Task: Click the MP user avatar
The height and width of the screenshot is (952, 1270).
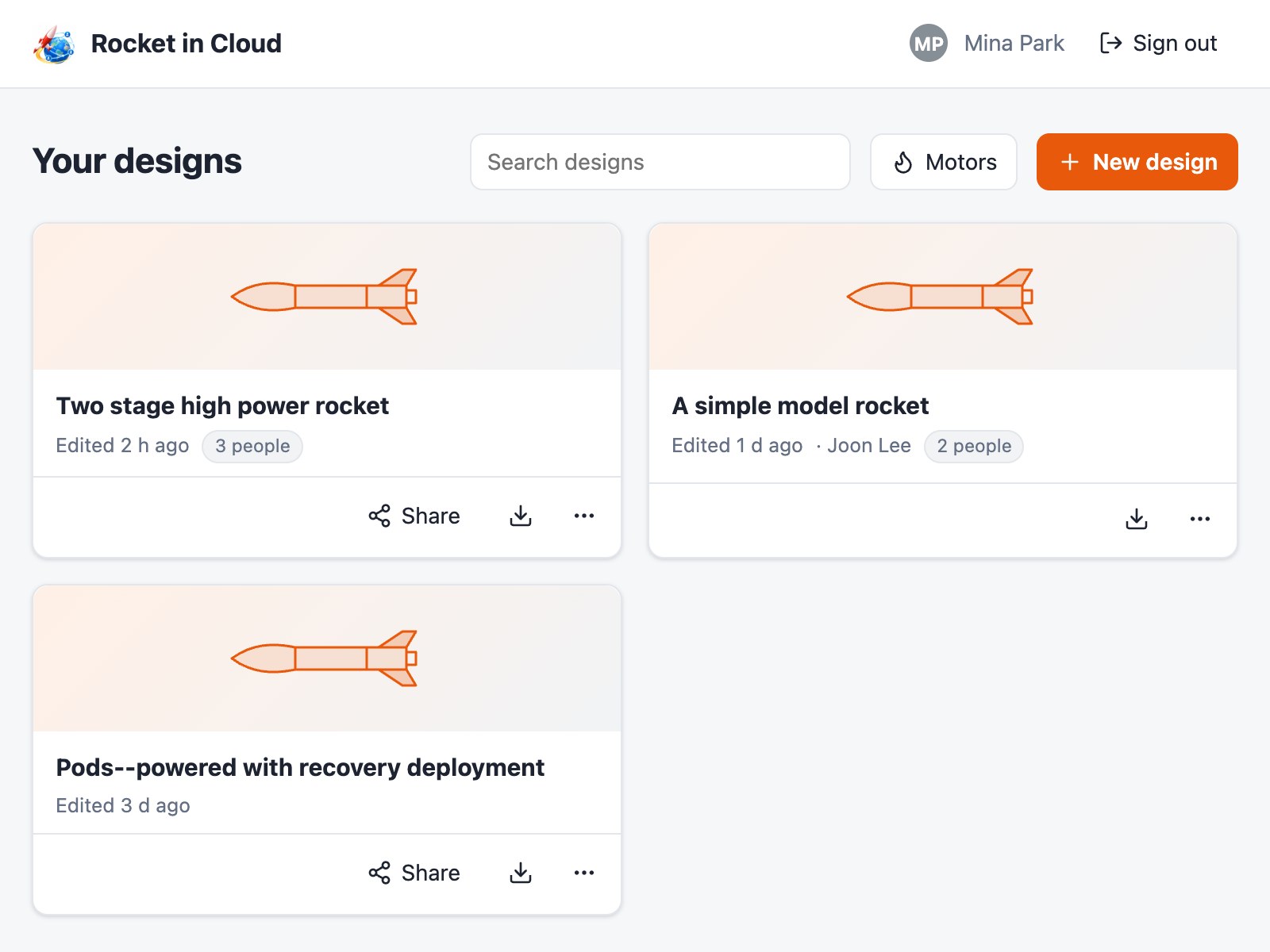Action: (928, 44)
